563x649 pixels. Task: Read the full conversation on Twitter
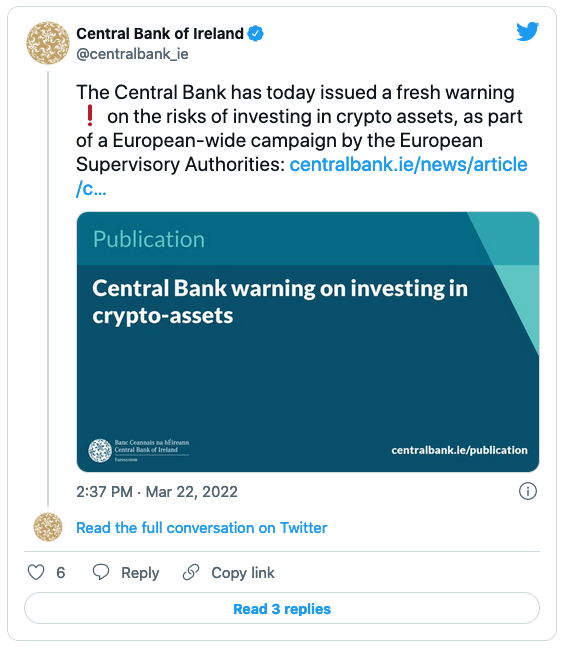click(202, 528)
